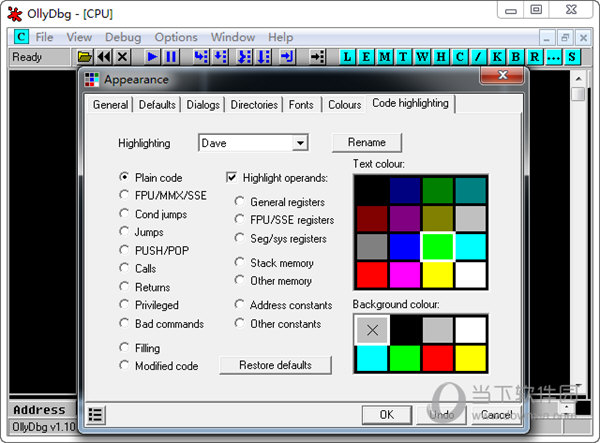Select the General registers radio button
Image resolution: width=600 pixels, height=443 pixels.
[239, 201]
